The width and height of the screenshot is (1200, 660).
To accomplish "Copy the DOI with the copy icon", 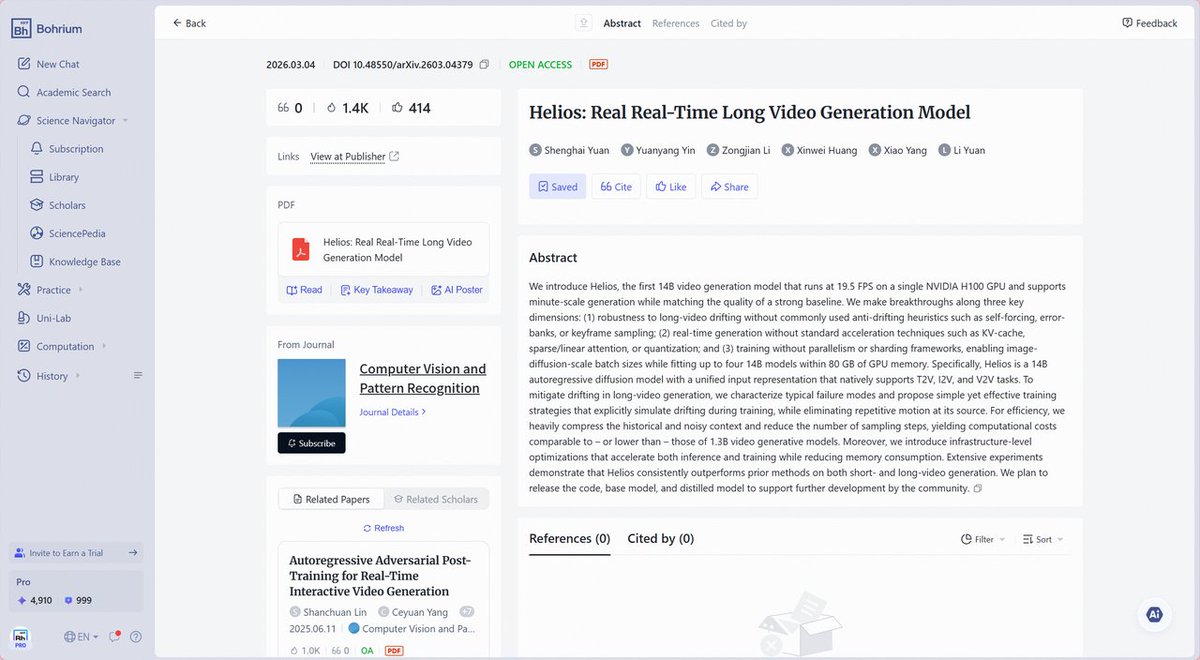I will pyautogui.click(x=484, y=65).
